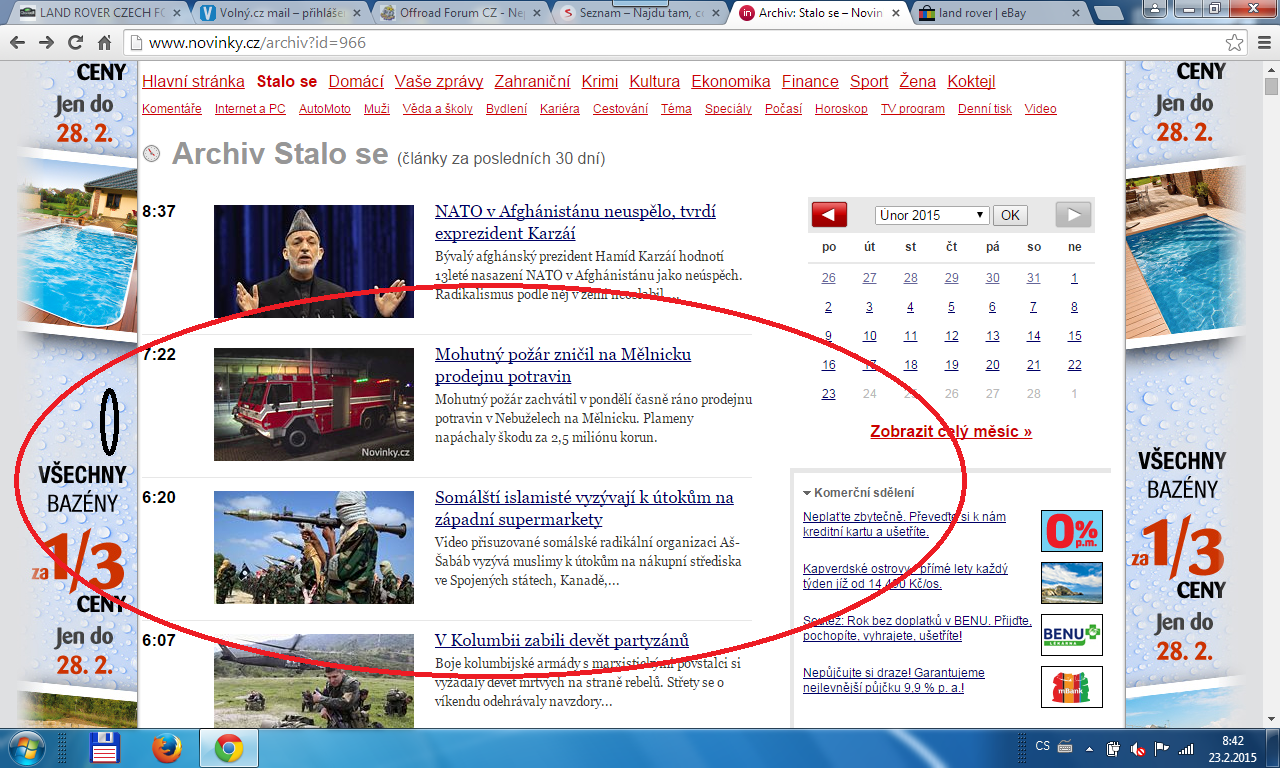Click the fire truck article thumbnail
1280x768 pixels.
coord(314,404)
